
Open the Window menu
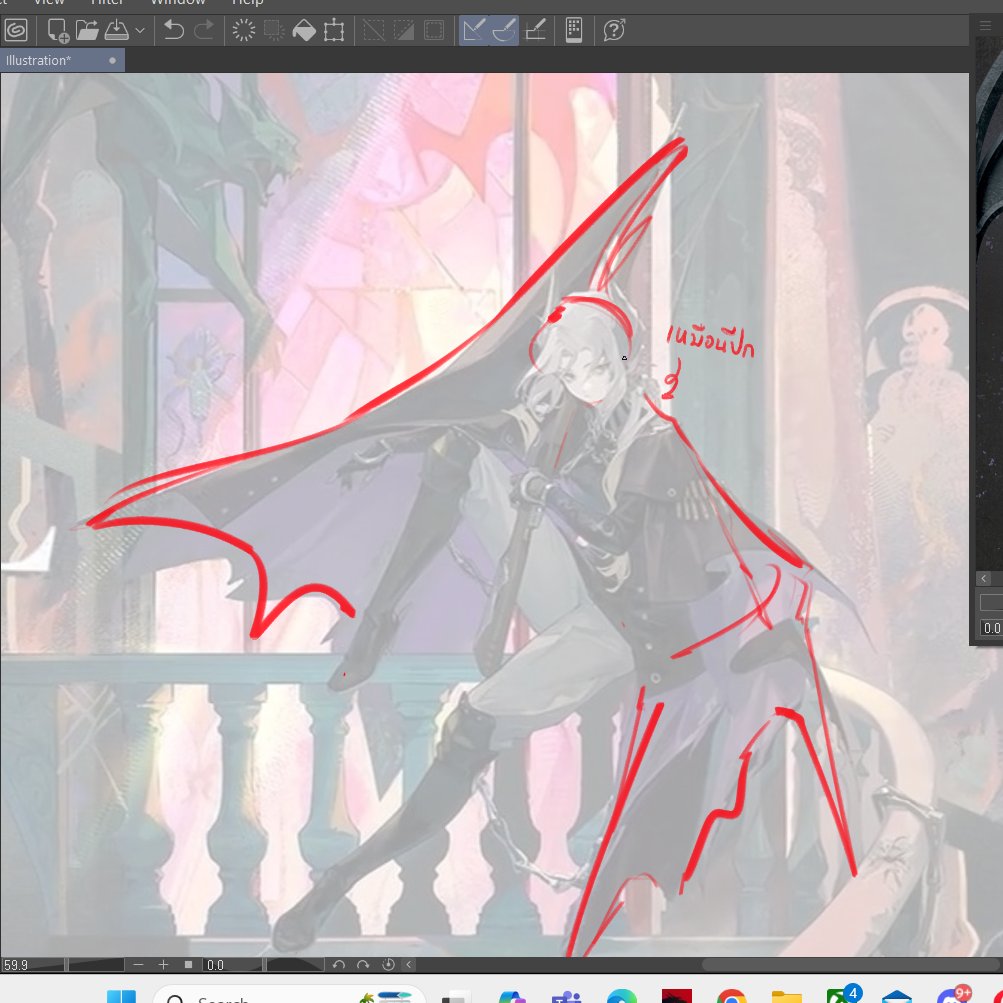pos(178,3)
